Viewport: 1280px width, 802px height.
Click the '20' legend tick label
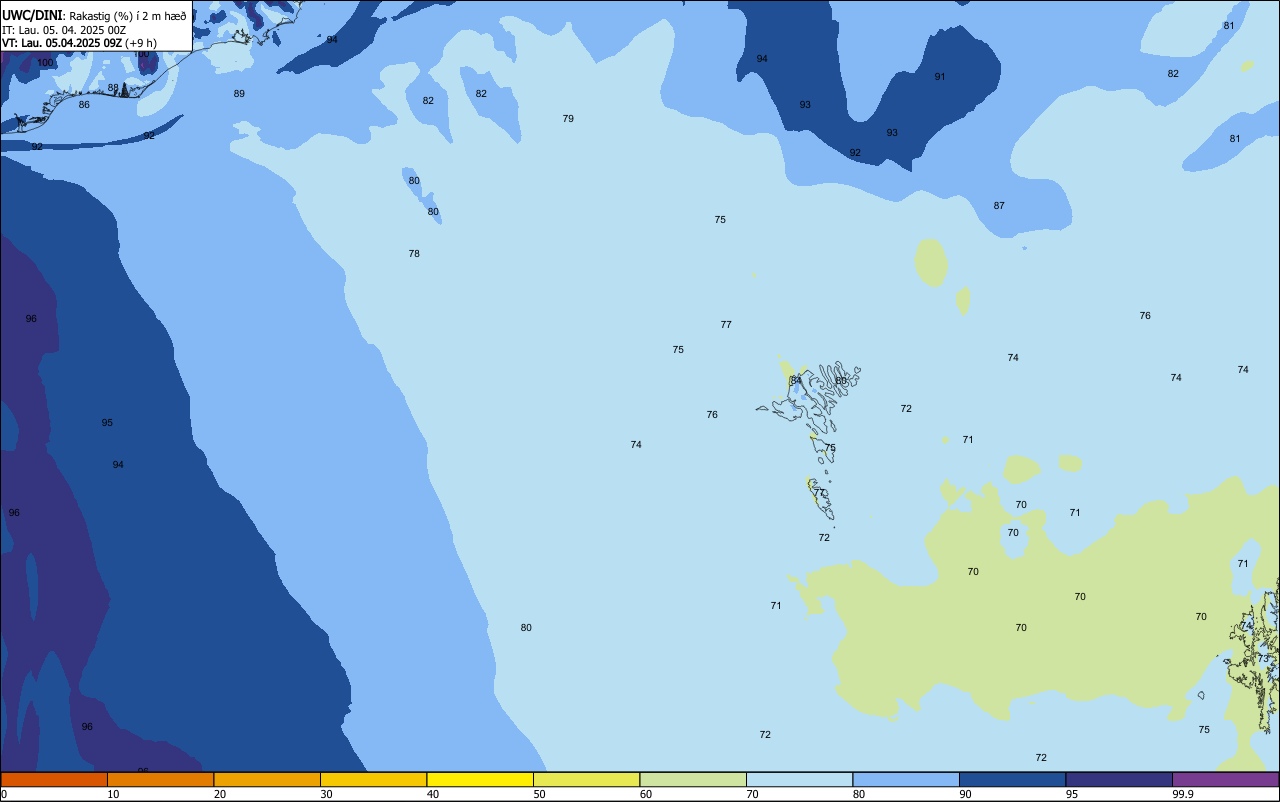[x=220, y=794]
